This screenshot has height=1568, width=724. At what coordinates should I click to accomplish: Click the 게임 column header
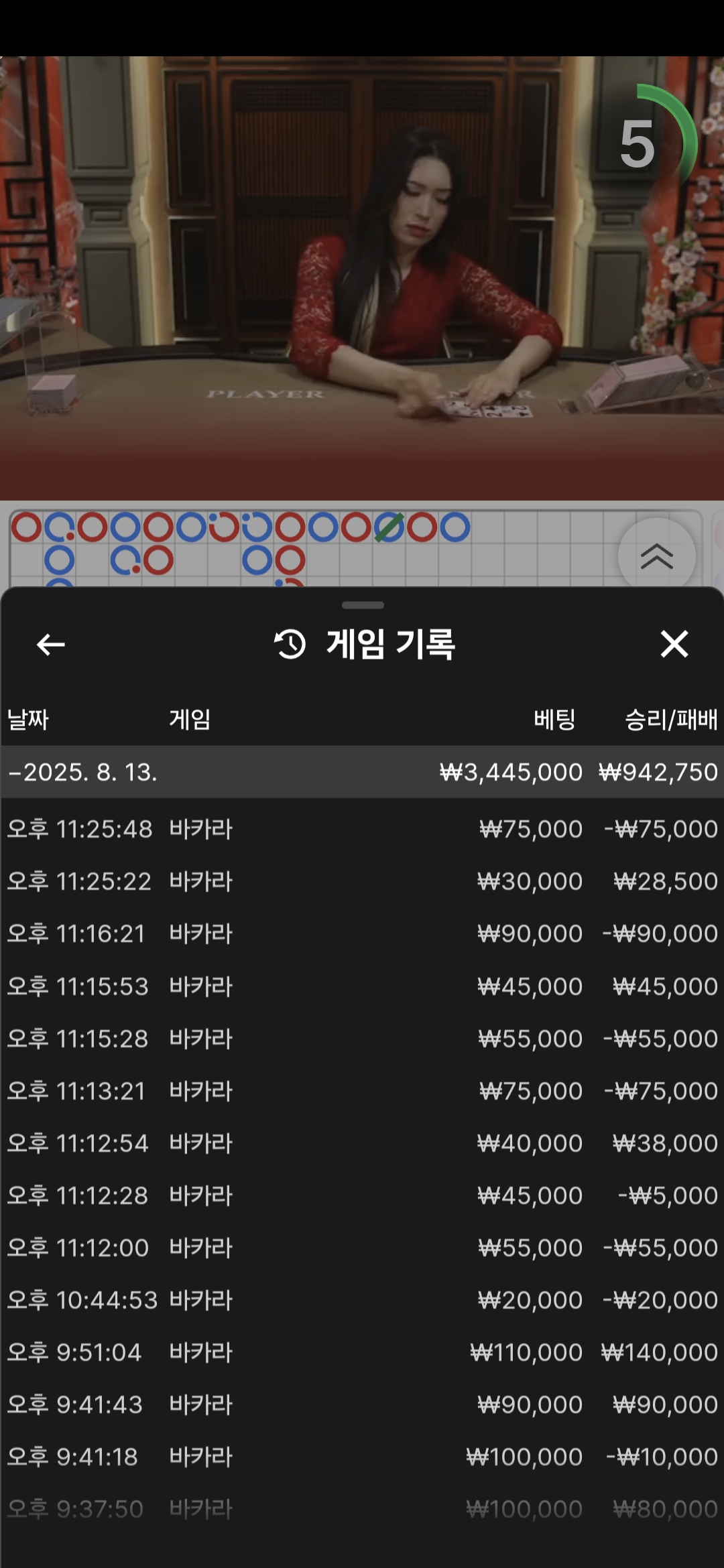coord(190,720)
